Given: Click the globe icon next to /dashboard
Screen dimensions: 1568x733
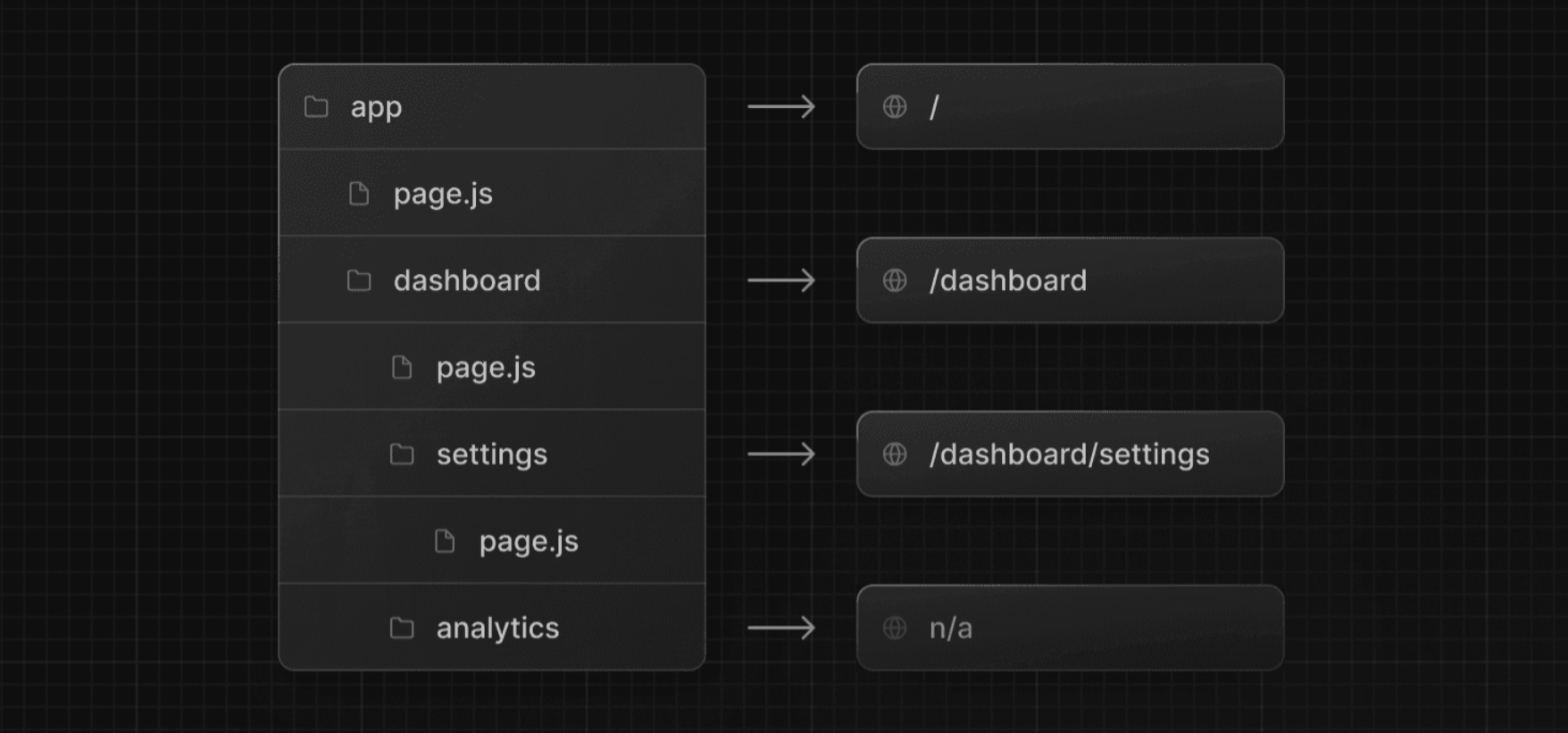Looking at the screenshot, I should click(895, 280).
